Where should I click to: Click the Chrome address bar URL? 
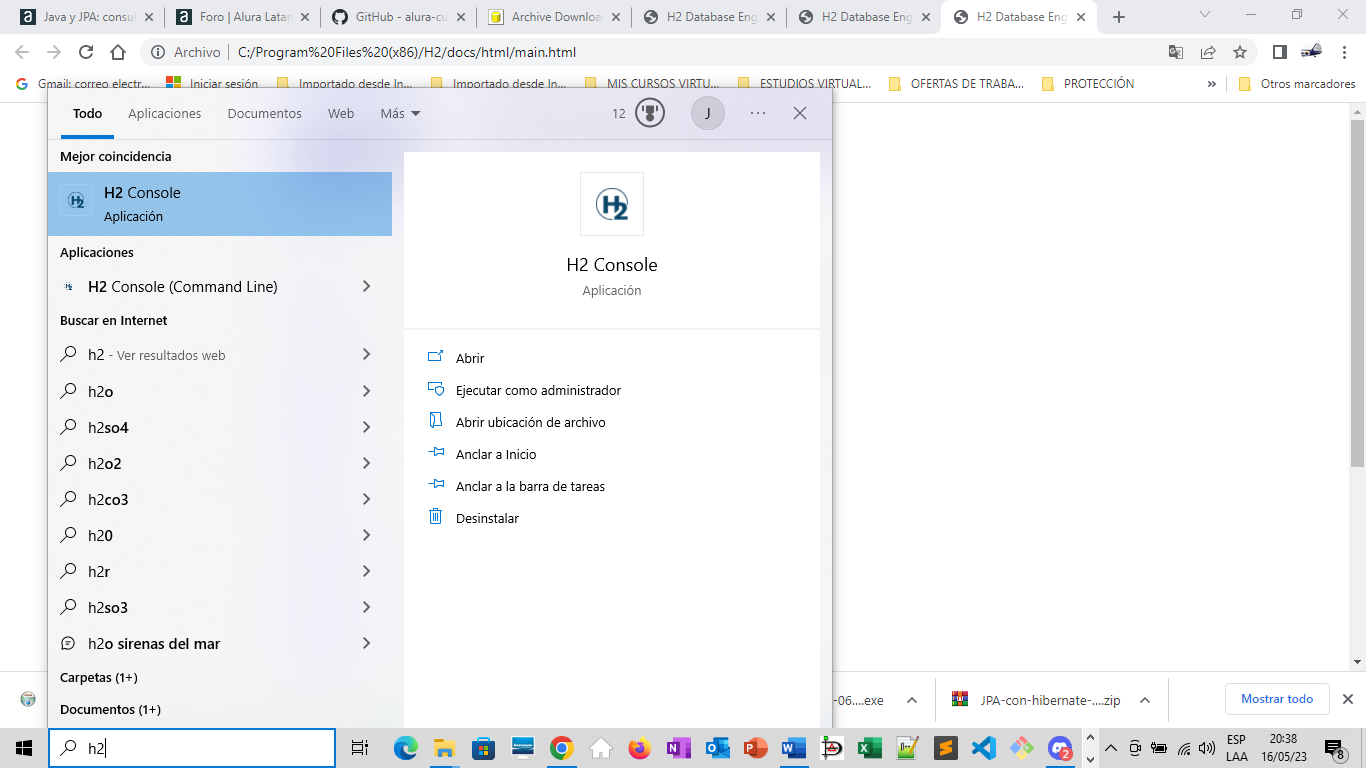(406, 52)
